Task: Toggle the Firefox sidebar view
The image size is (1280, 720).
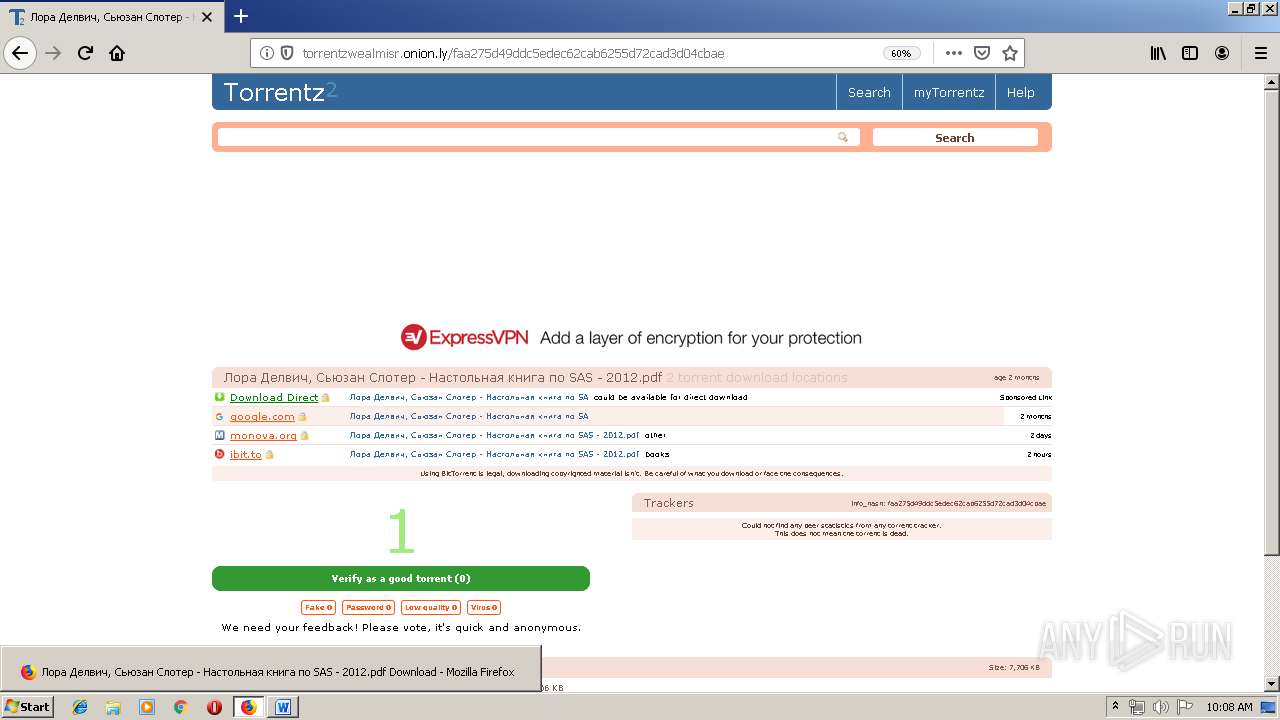Action: click(x=1190, y=53)
